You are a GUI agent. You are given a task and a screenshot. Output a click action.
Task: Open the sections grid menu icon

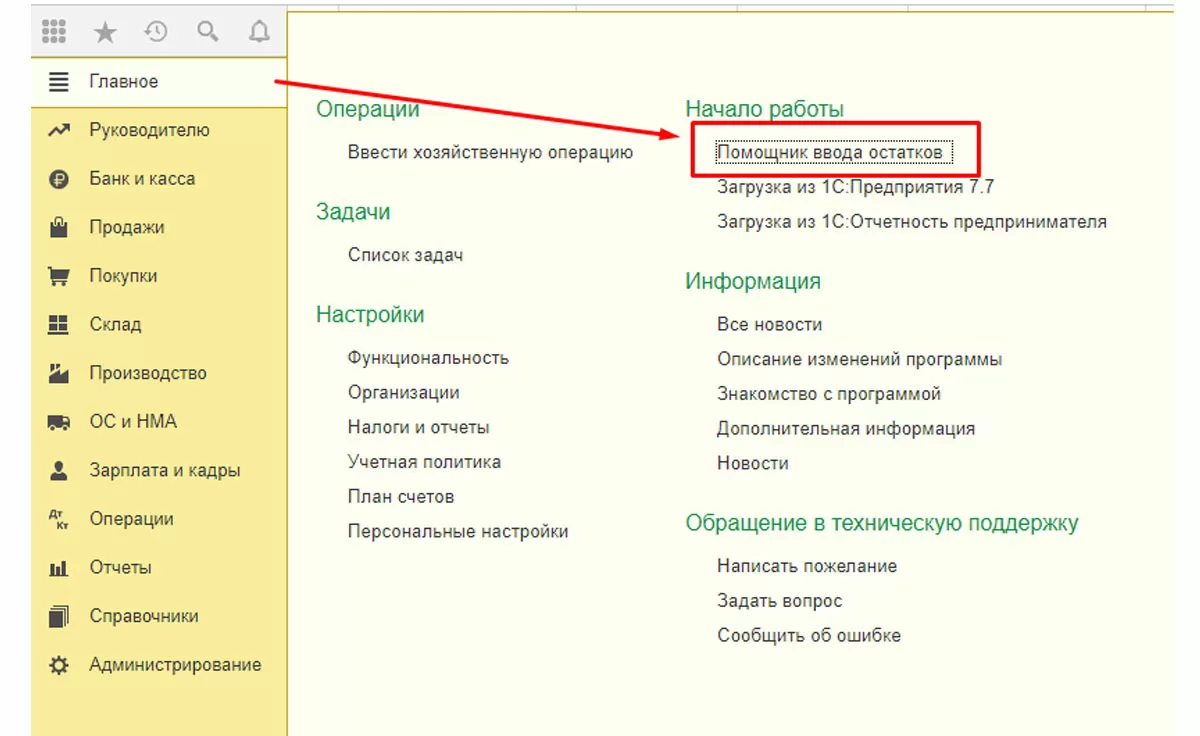[x=54, y=32]
